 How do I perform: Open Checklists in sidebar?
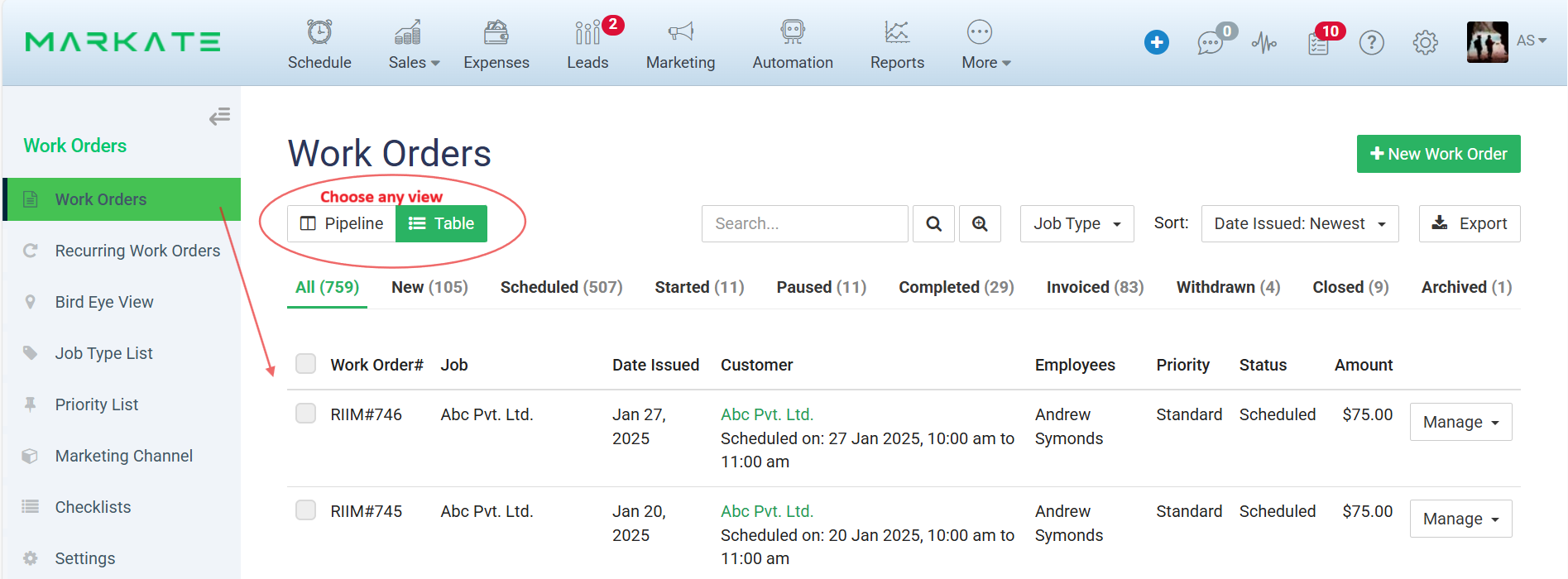pos(93,507)
